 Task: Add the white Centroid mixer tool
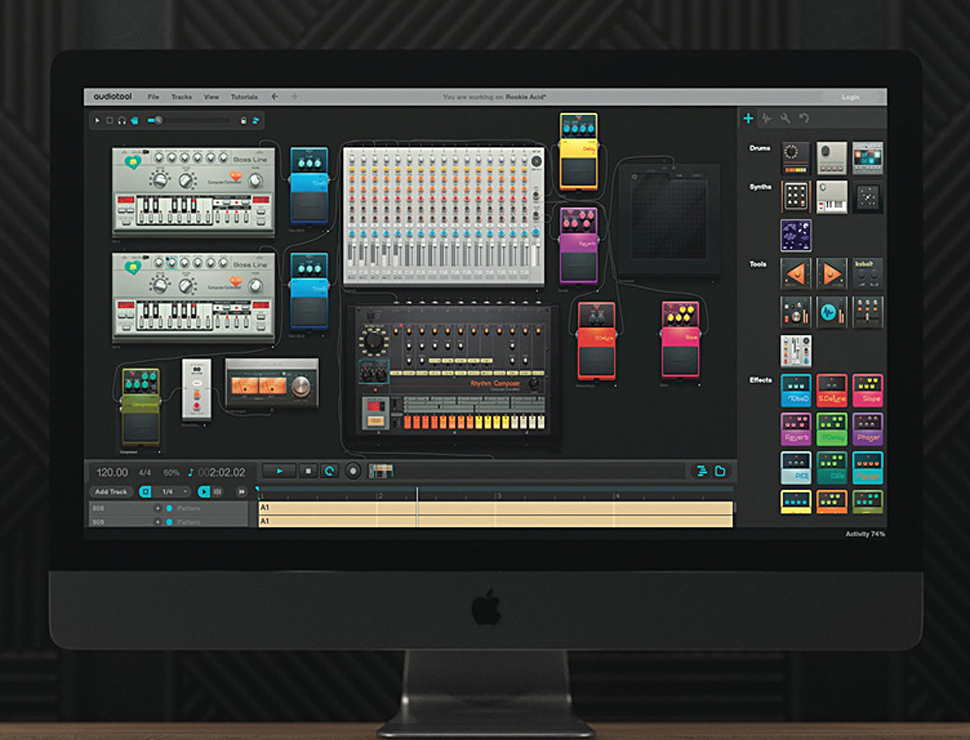tap(796, 351)
